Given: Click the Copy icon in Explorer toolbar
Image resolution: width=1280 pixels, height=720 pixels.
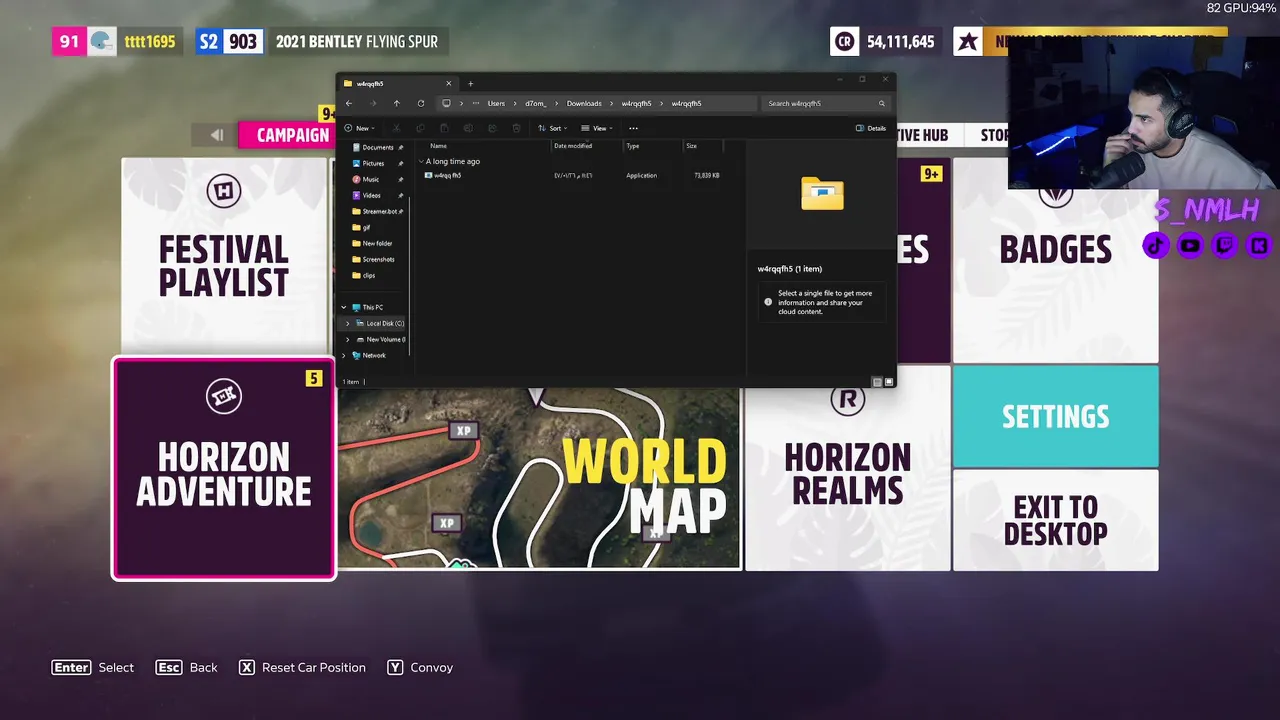Looking at the screenshot, I should pos(420,128).
